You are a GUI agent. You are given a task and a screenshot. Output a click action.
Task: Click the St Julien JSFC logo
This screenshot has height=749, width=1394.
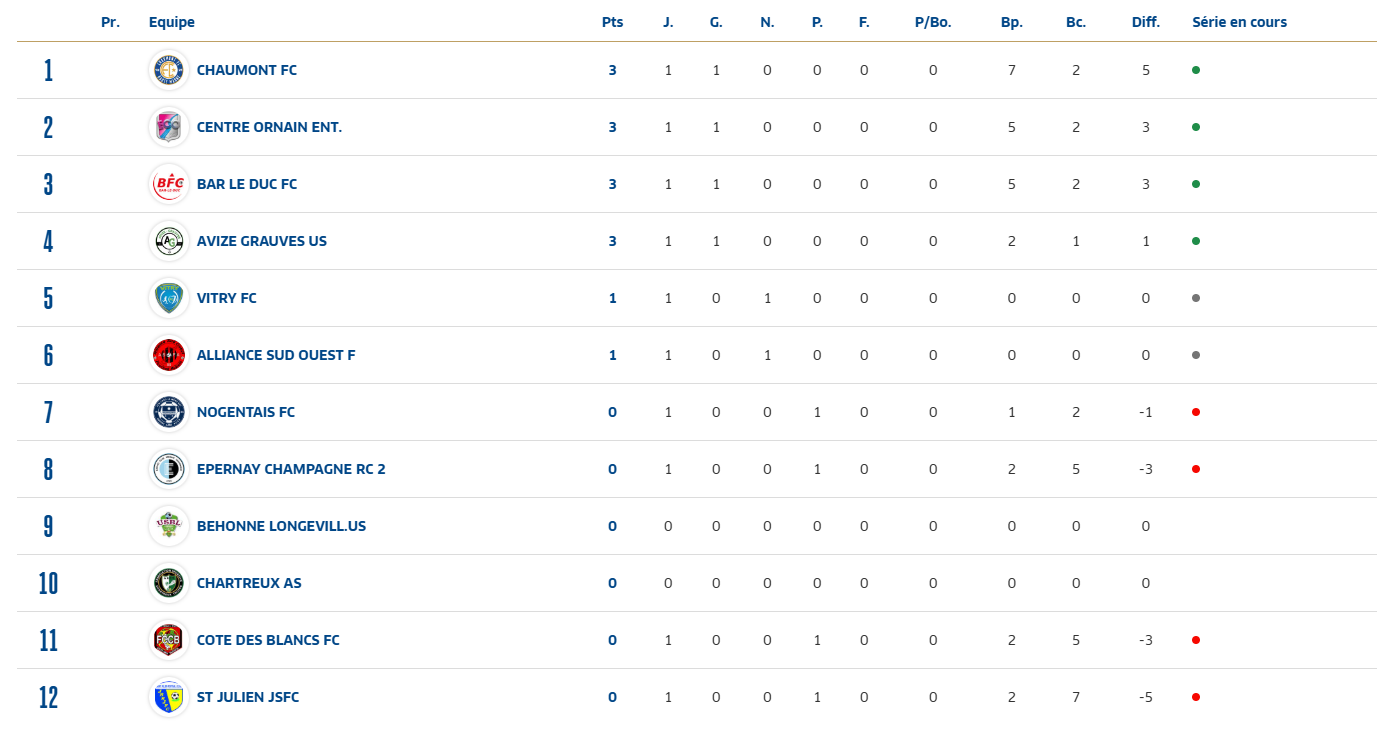point(169,697)
